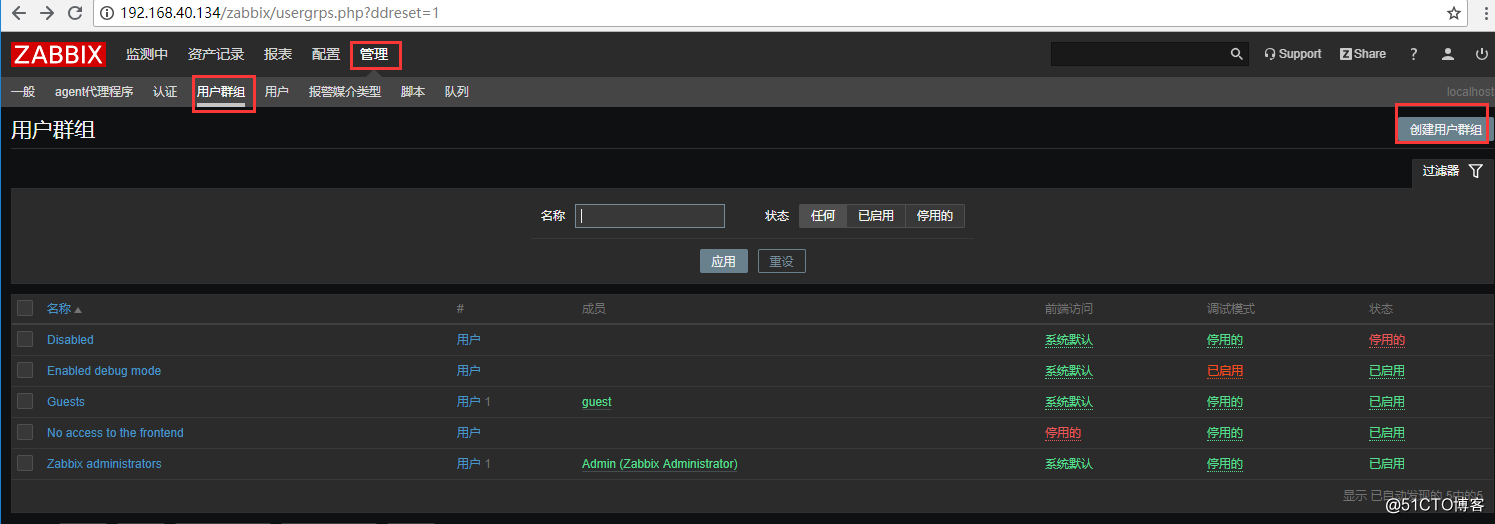Reload the page with refresh icon
1495x524 pixels.
pyautogui.click(x=75, y=13)
